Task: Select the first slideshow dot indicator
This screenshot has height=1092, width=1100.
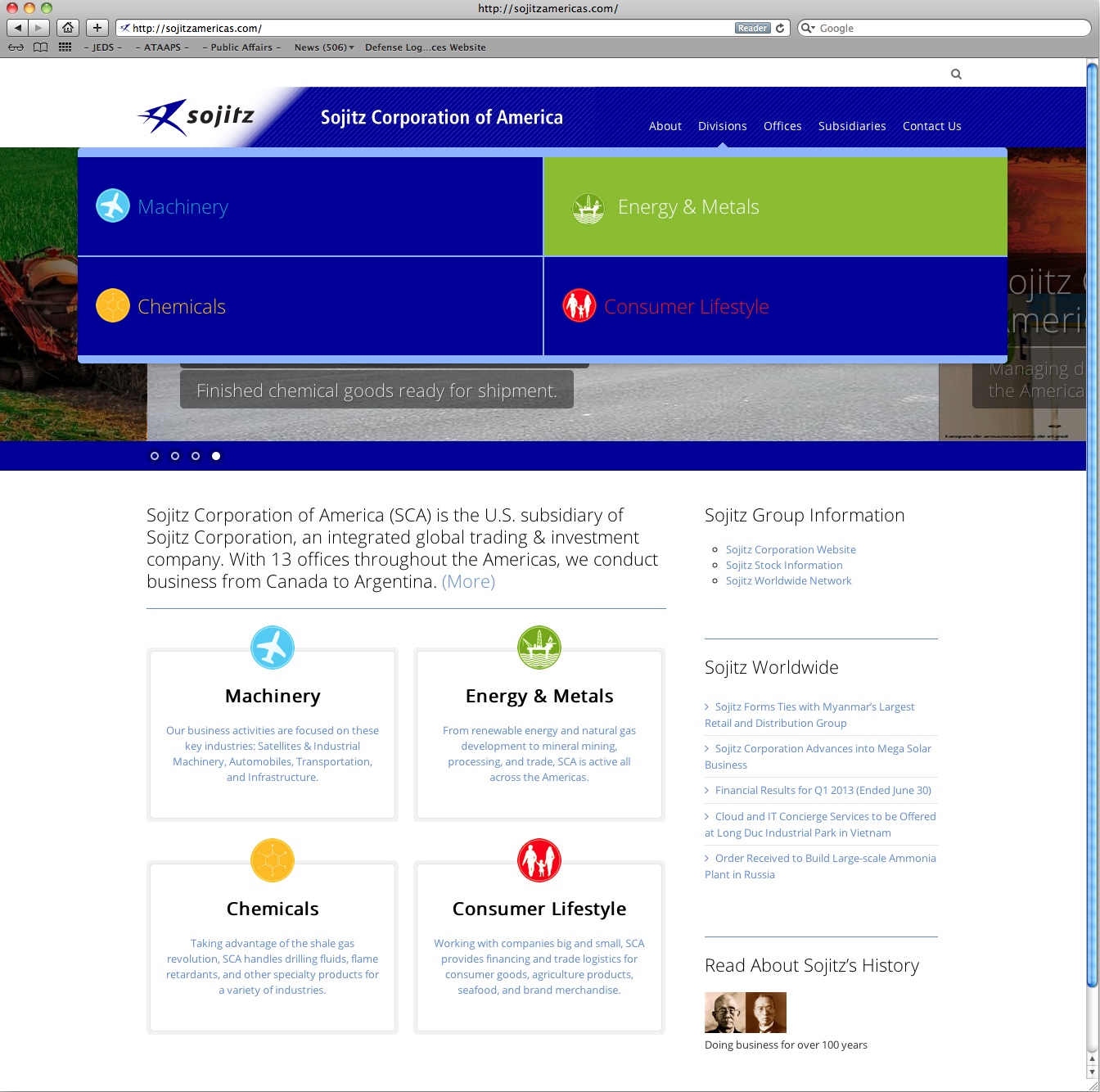Action: coord(155,456)
